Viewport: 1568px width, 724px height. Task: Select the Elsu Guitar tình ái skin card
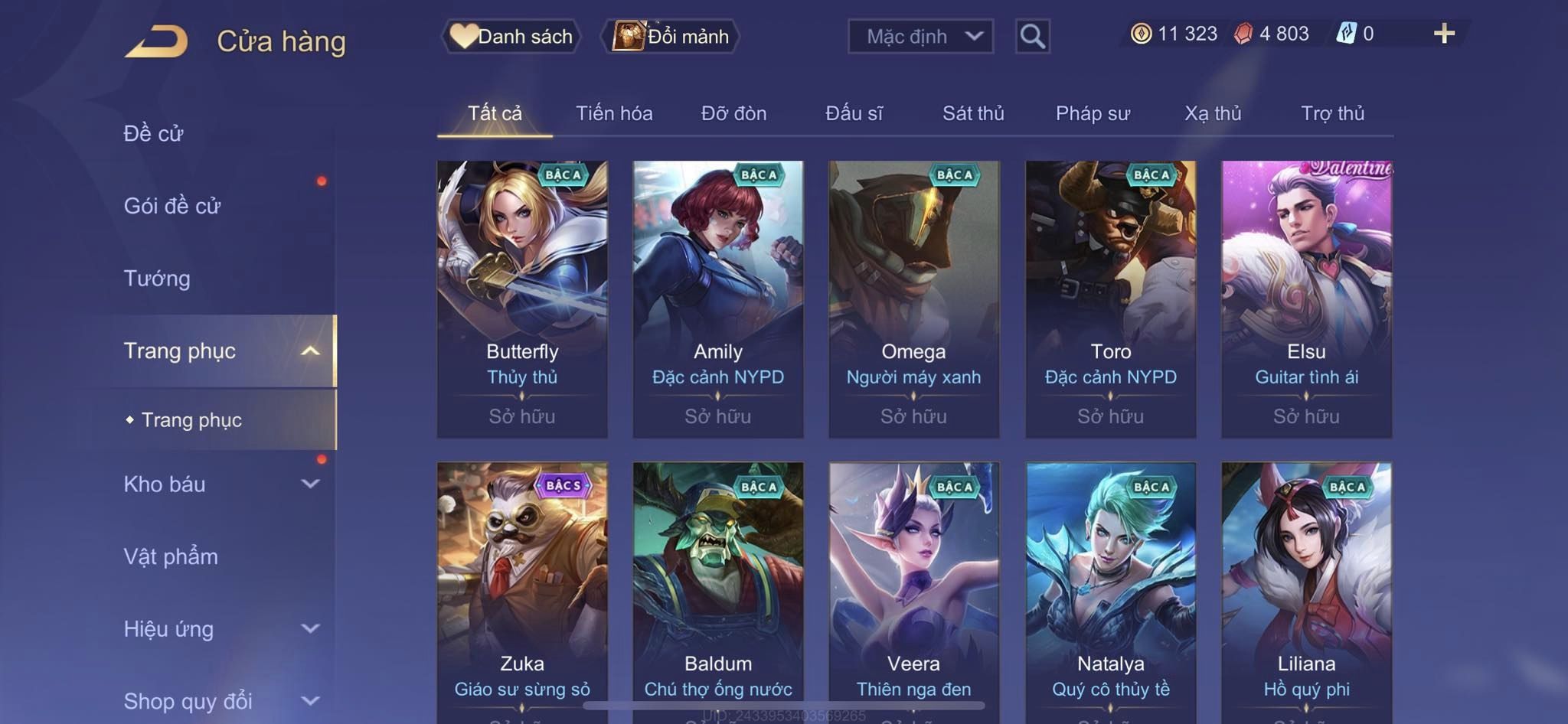pos(1306,299)
